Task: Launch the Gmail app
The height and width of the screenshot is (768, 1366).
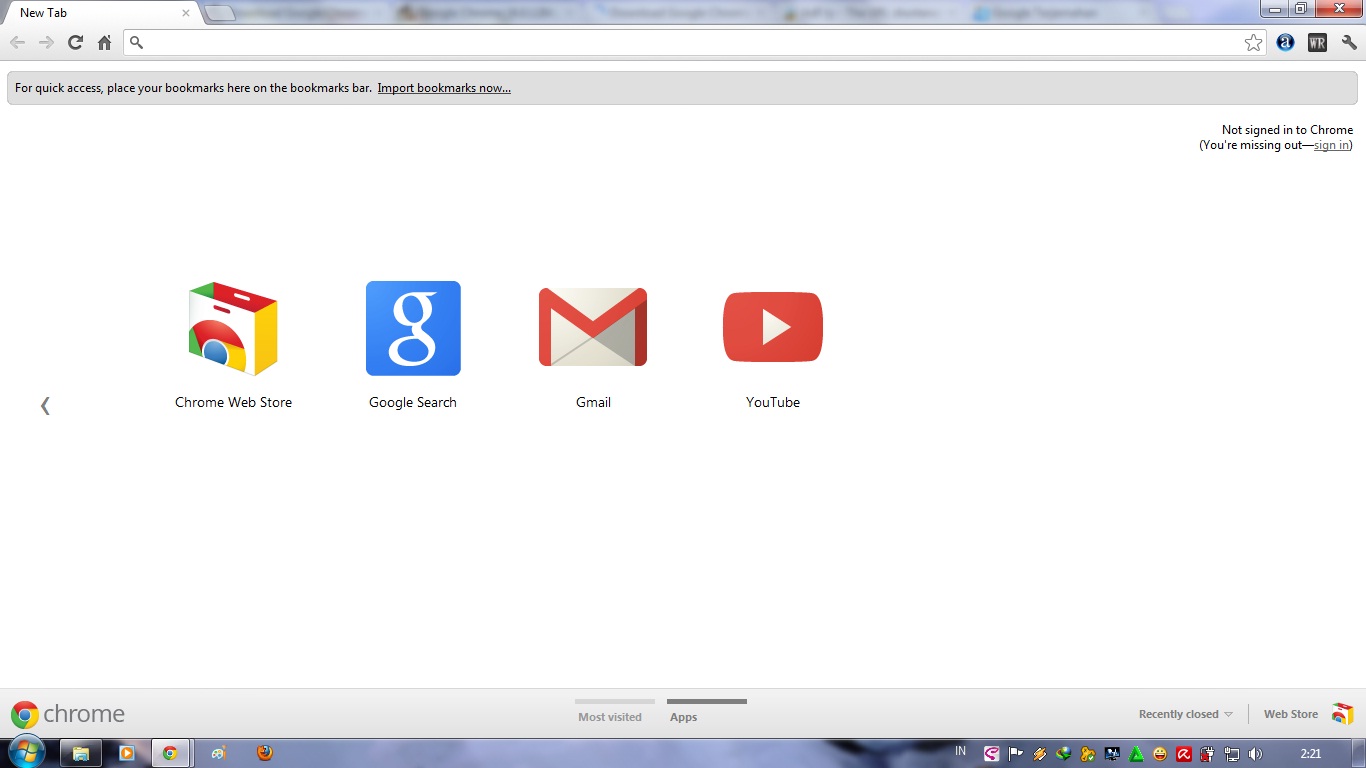Action: click(593, 345)
